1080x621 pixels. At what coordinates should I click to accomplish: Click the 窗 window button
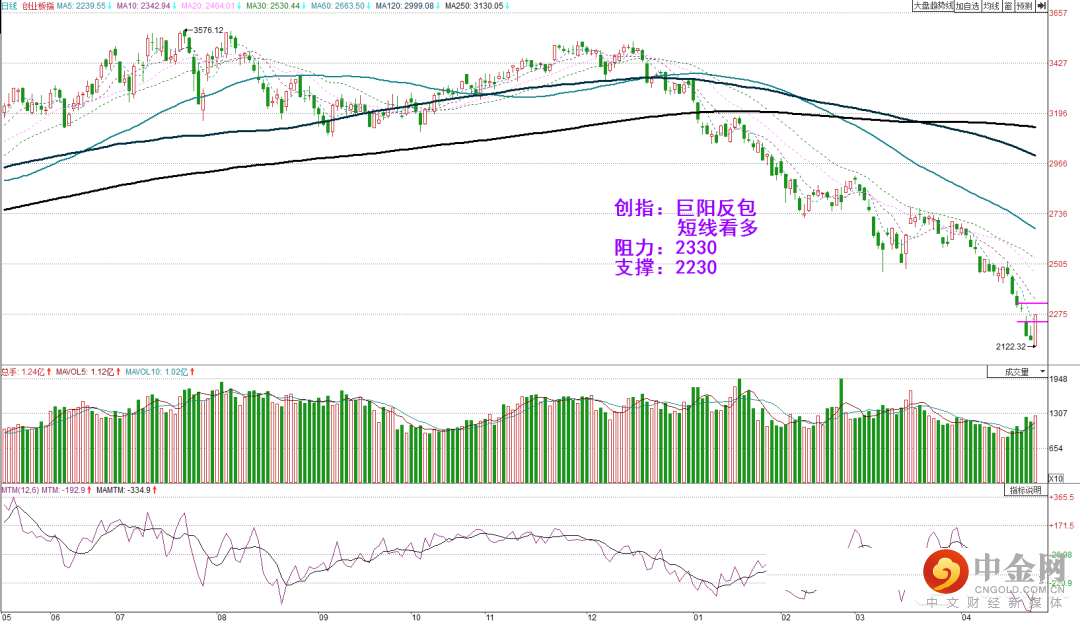tap(1008, 6)
